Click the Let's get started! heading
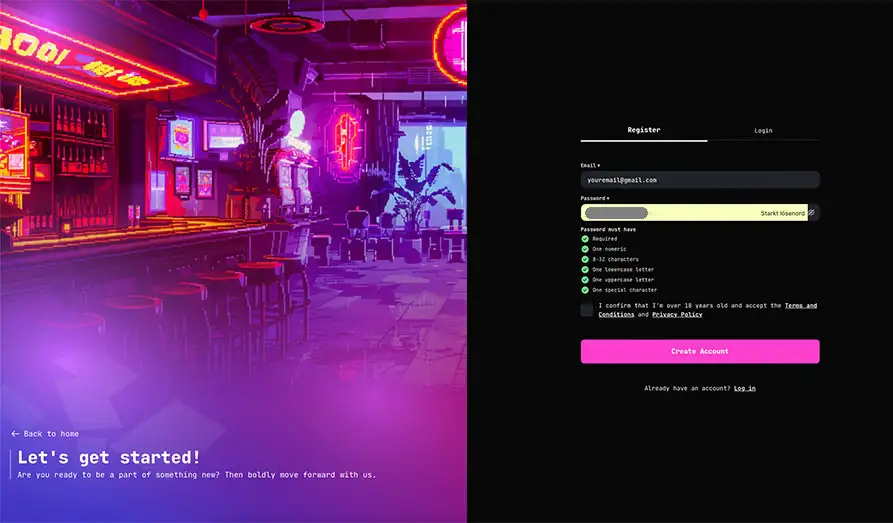Viewport: 893px width, 523px height. 109,457
